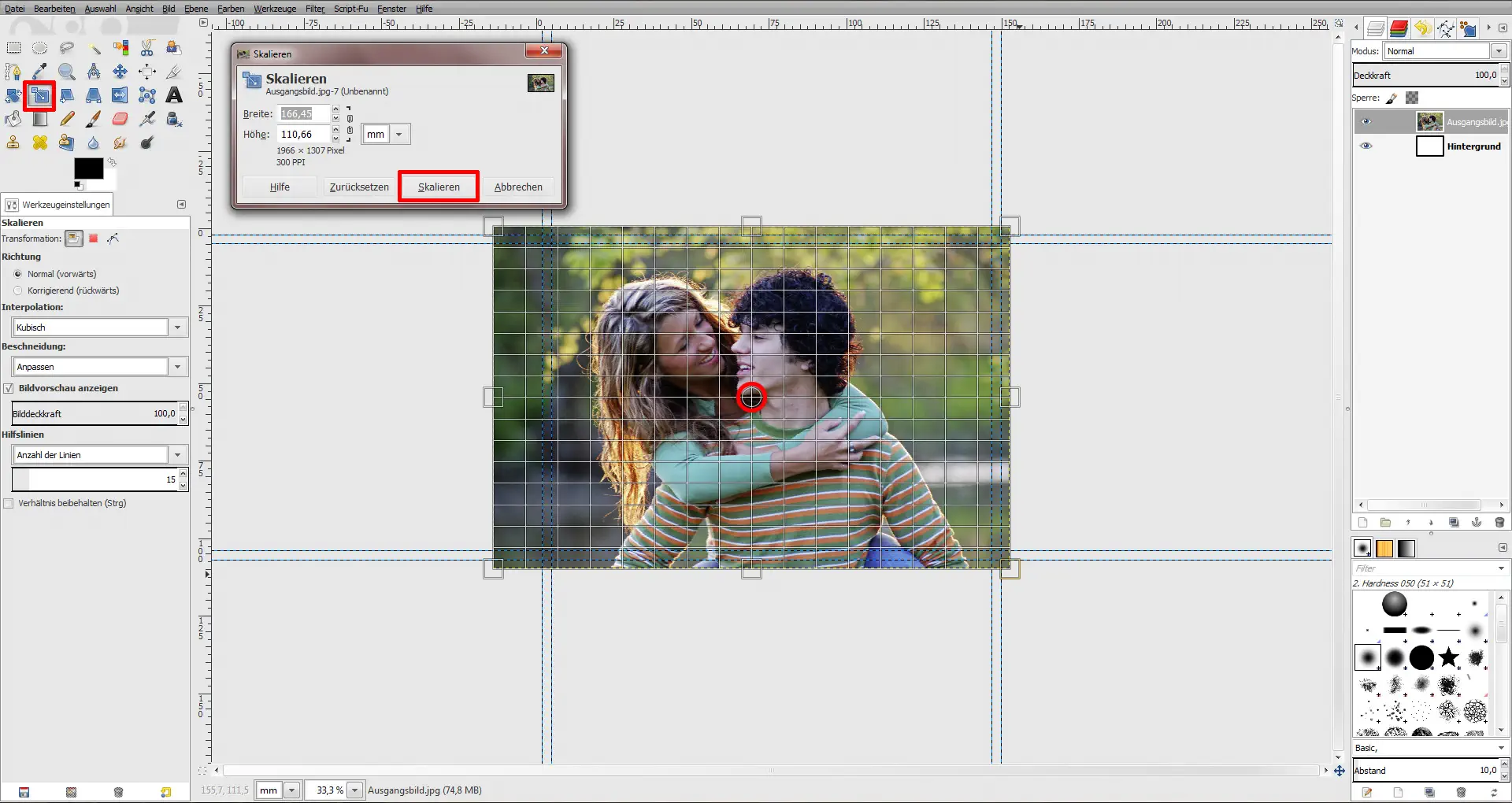Viewport: 1512px width, 803px height.
Task: Hide the Hintergrund layer
Action: tap(1368, 146)
